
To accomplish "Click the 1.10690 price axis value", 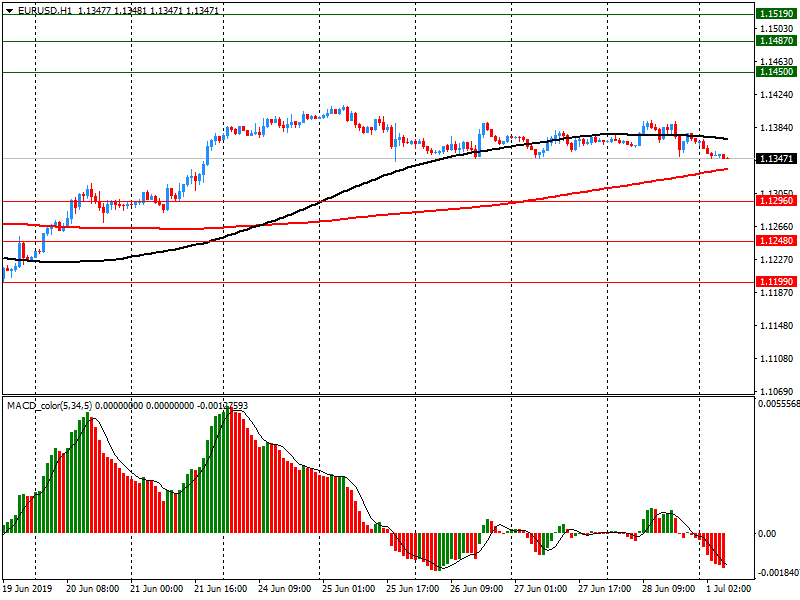I will coord(777,392).
